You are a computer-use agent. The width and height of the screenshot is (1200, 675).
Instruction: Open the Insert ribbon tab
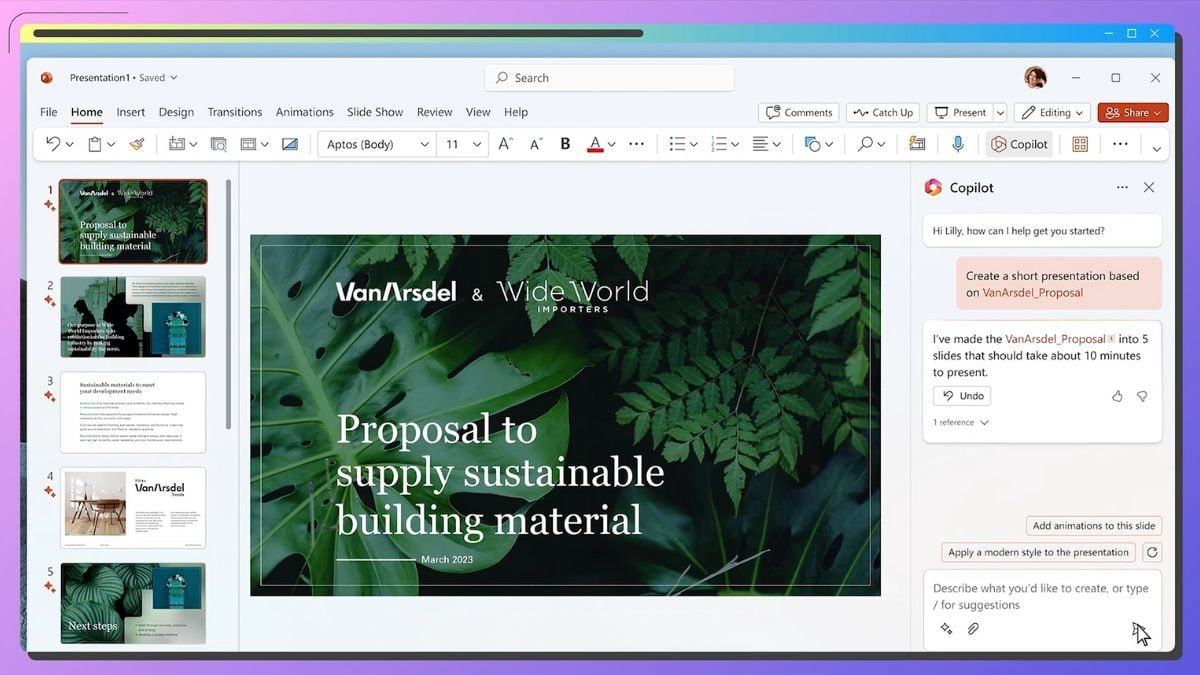[x=130, y=112]
